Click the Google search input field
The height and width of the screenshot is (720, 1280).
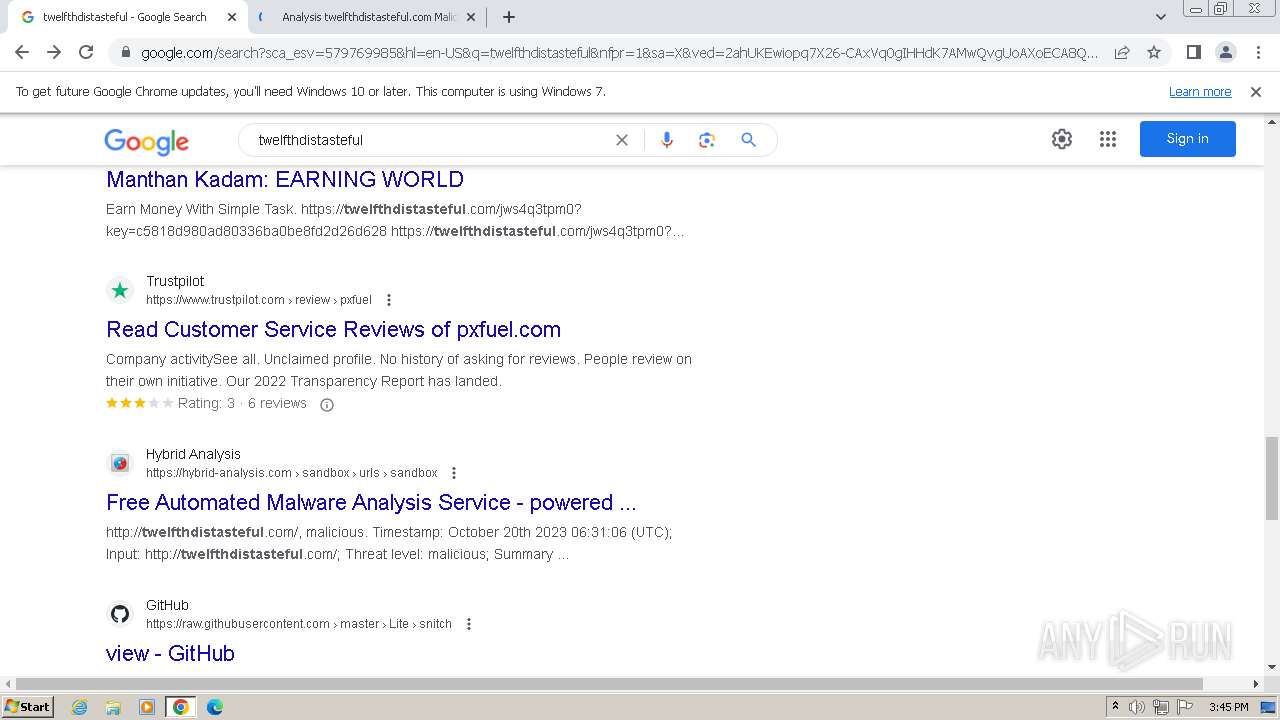pyautogui.click(x=430, y=140)
